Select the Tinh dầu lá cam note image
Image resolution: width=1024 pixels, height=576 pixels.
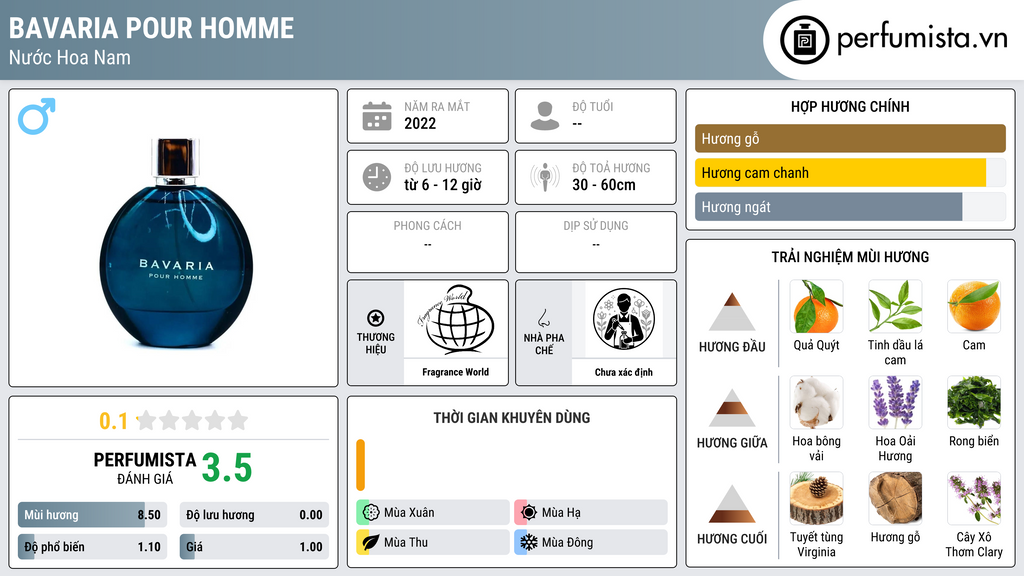(895, 307)
